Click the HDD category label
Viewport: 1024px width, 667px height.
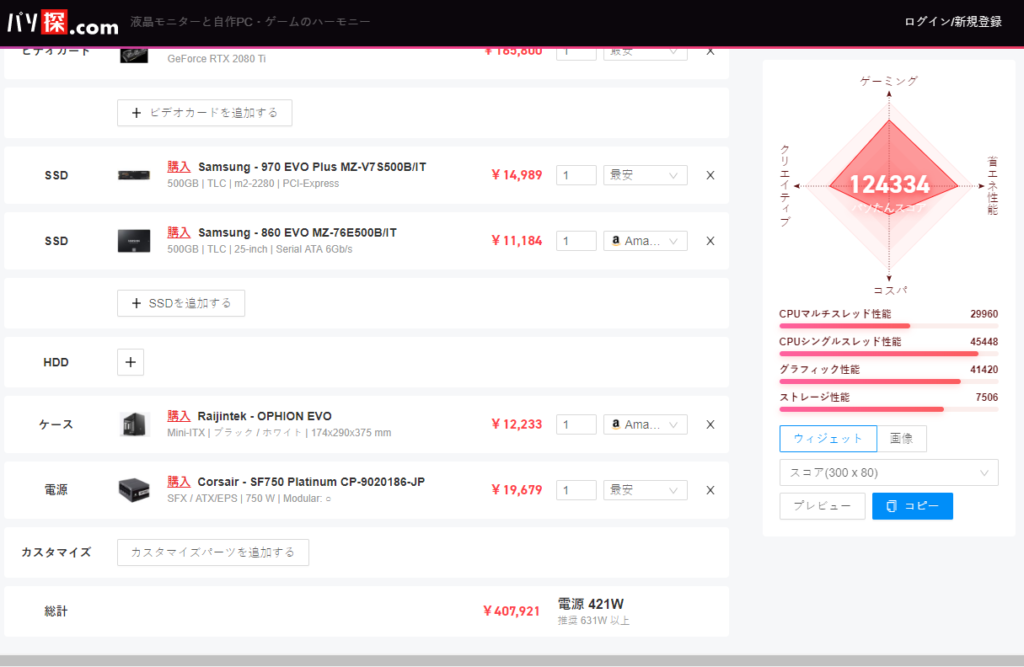56,363
